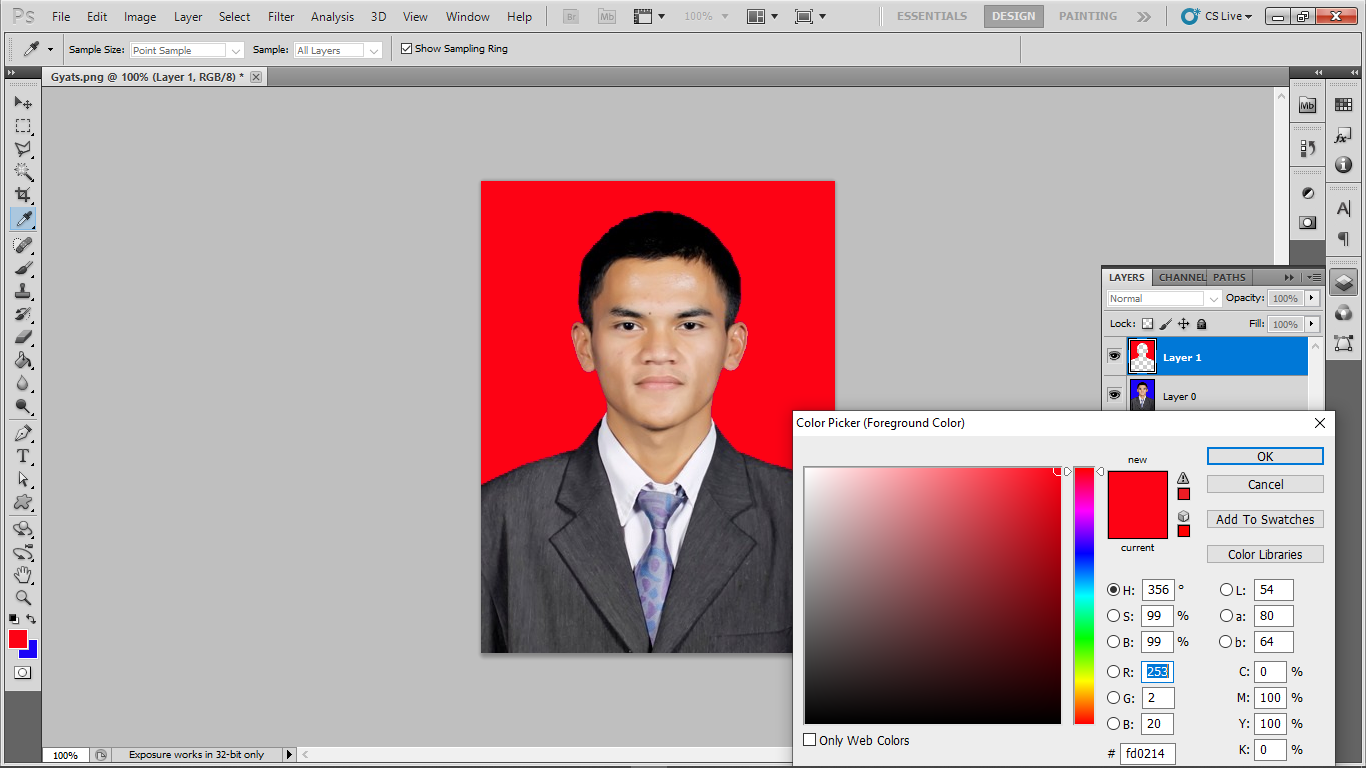Image resolution: width=1366 pixels, height=768 pixels.
Task: Hide Layer 1 with eye icon
Action: (1114, 356)
